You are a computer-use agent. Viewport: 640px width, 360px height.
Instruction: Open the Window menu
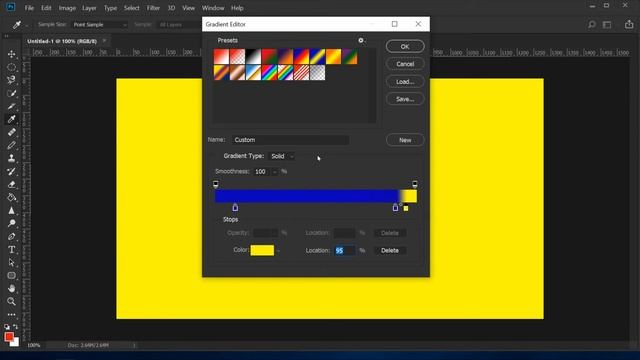point(213,8)
